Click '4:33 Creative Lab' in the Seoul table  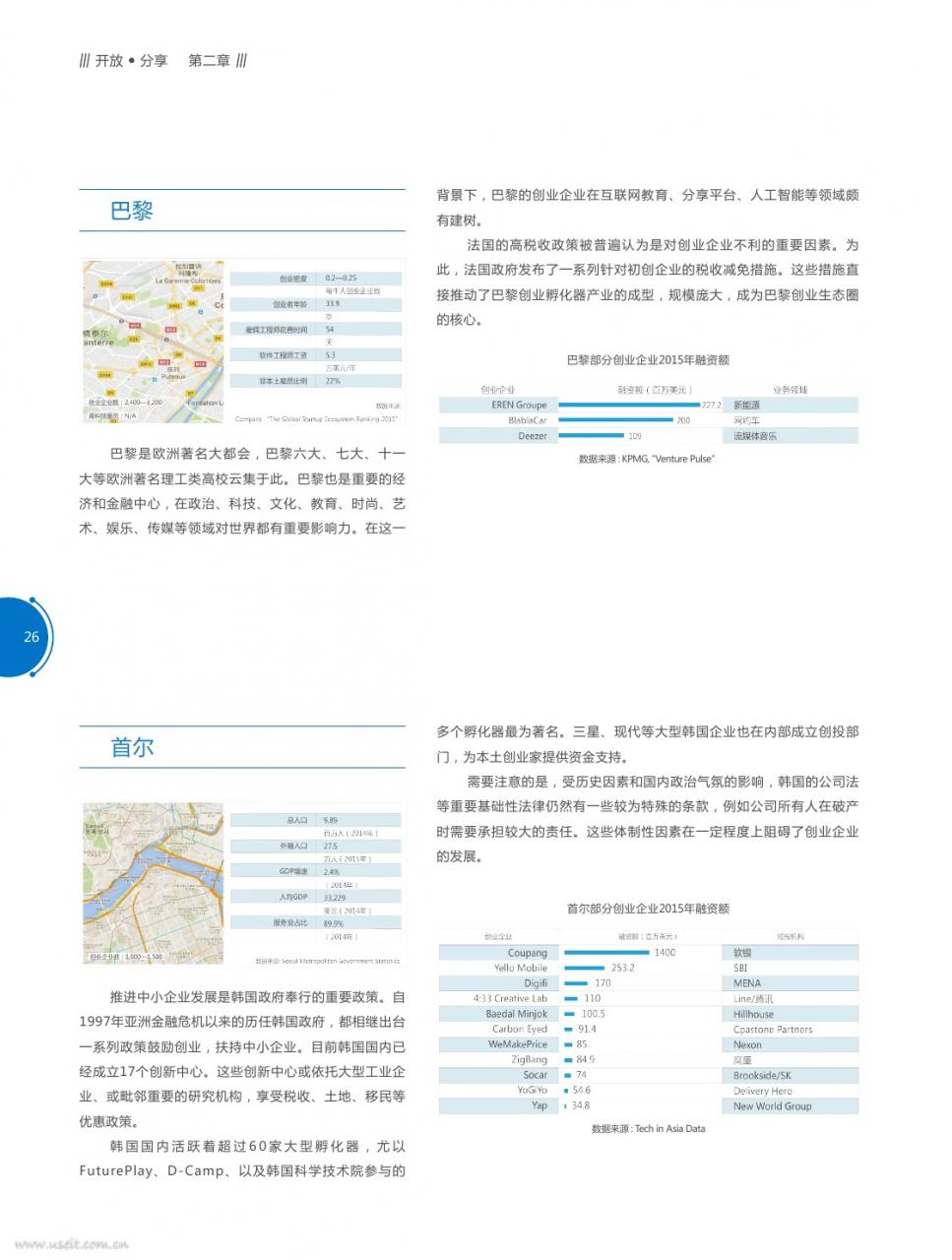pyautogui.click(x=510, y=998)
